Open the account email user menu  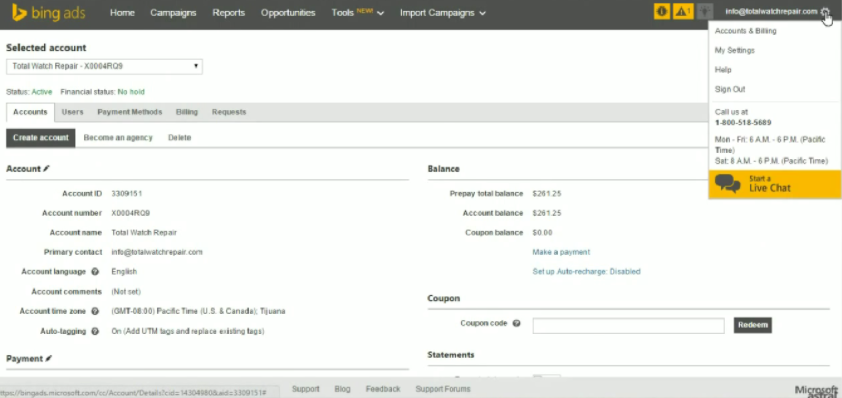[x=771, y=11]
